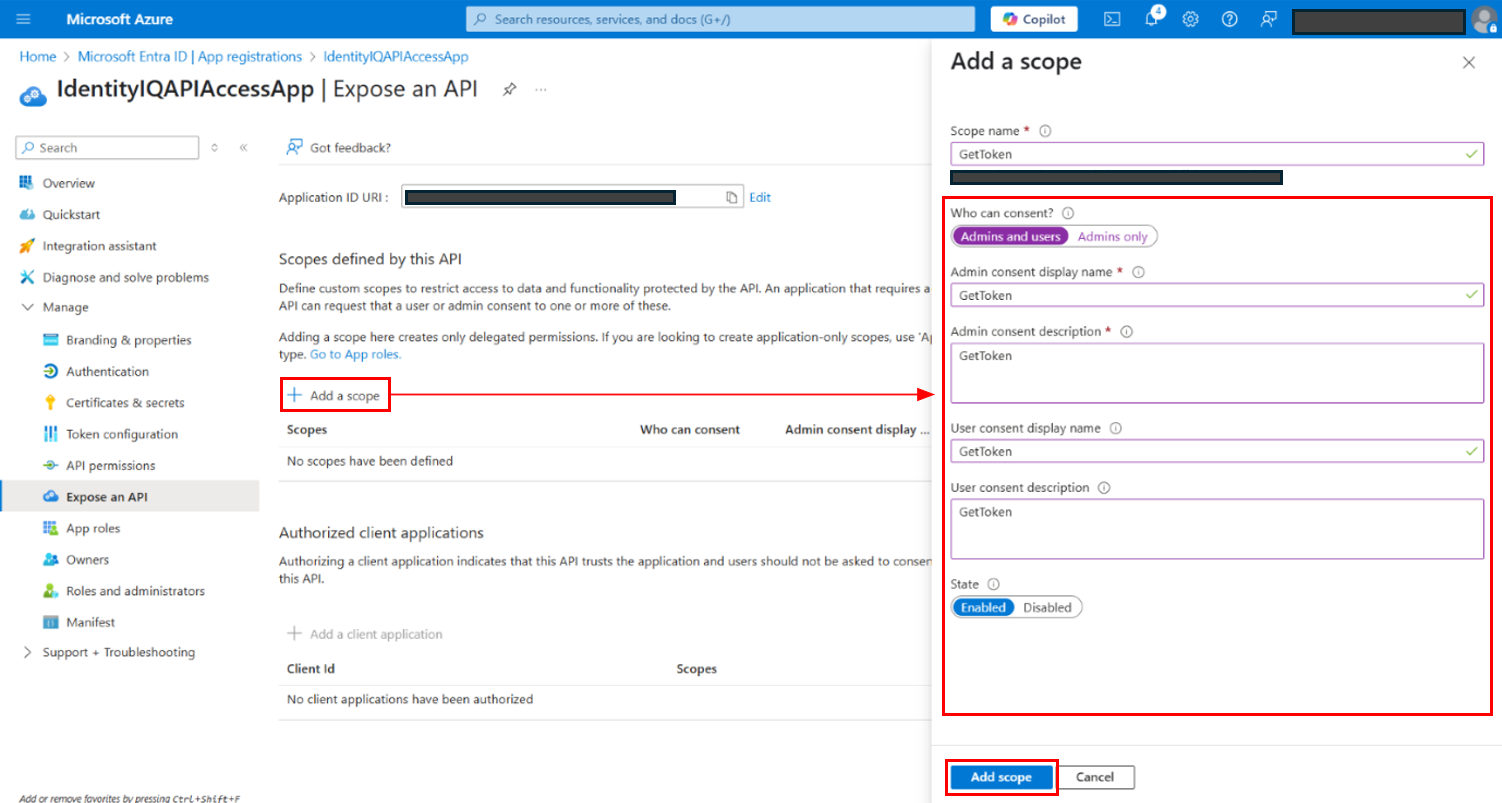Click the Add scope button
This screenshot has width=1502, height=803.
click(1001, 777)
